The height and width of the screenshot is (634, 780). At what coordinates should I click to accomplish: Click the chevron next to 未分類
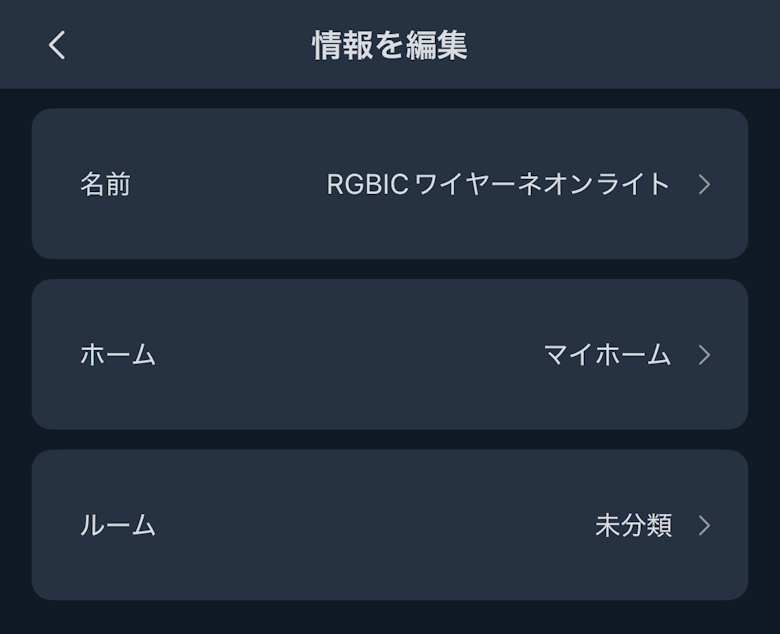pos(704,525)
